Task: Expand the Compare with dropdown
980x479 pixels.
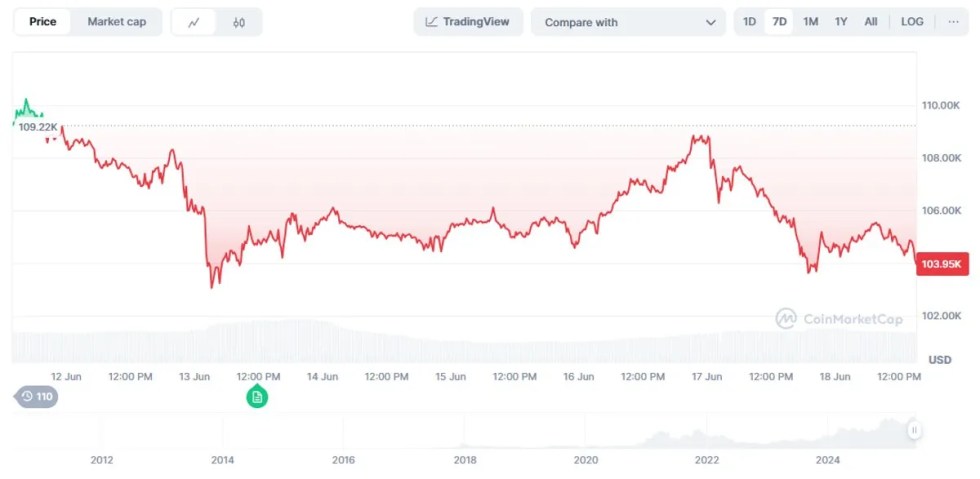Action: coord(630,22)
